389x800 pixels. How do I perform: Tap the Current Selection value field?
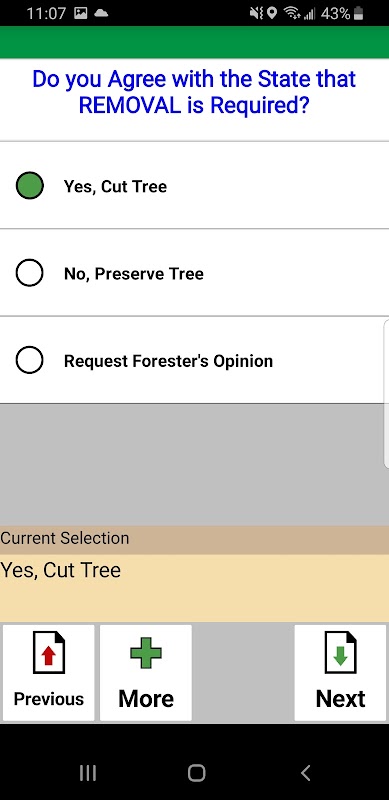194,588
